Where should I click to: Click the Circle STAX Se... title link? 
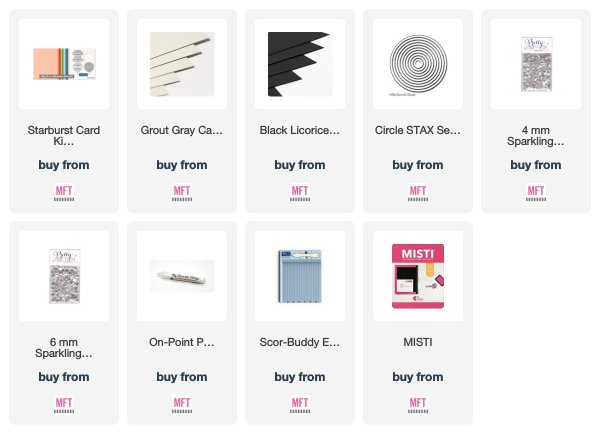(418, 130)
